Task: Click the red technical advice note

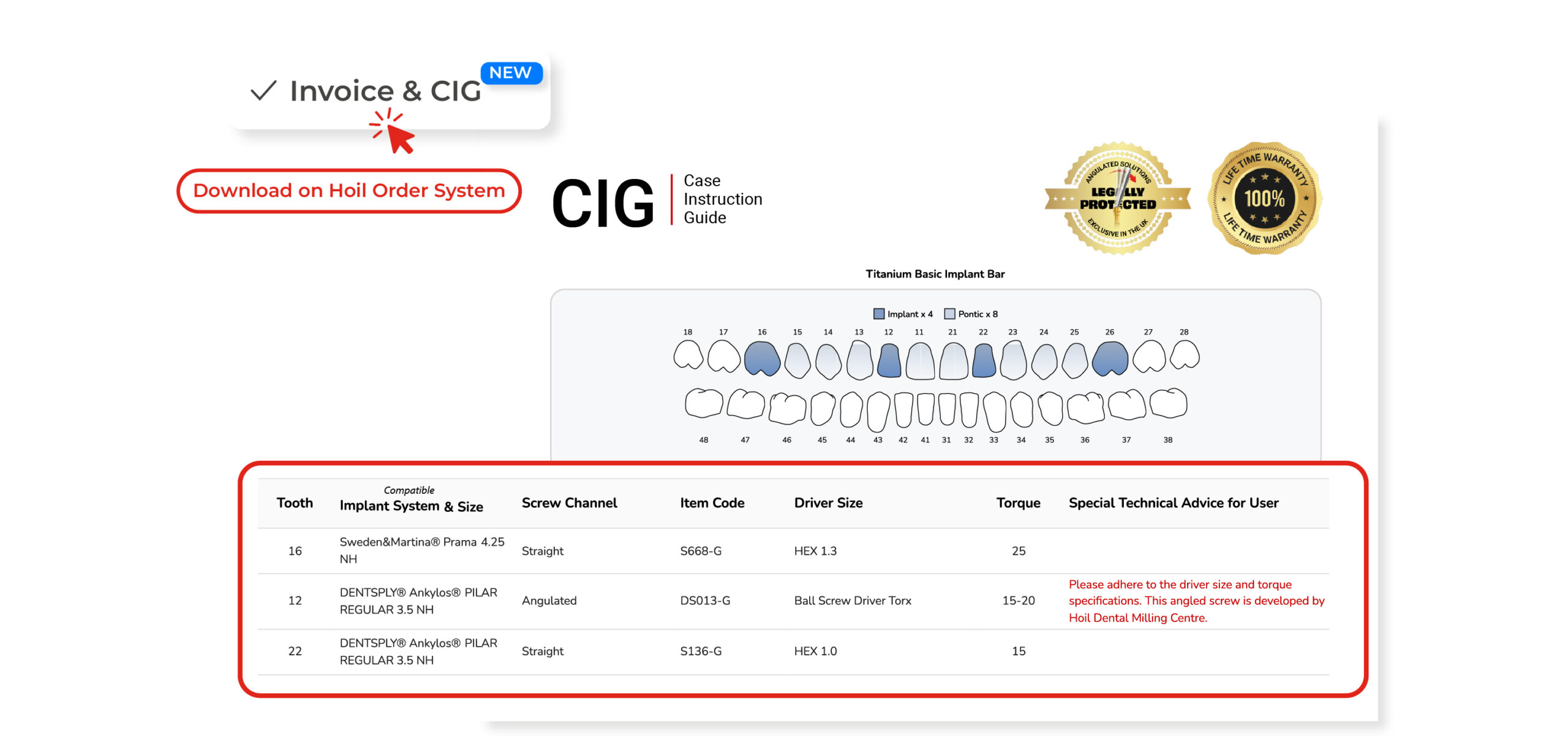Action: pyautogui.click(x=1197, y=601)
